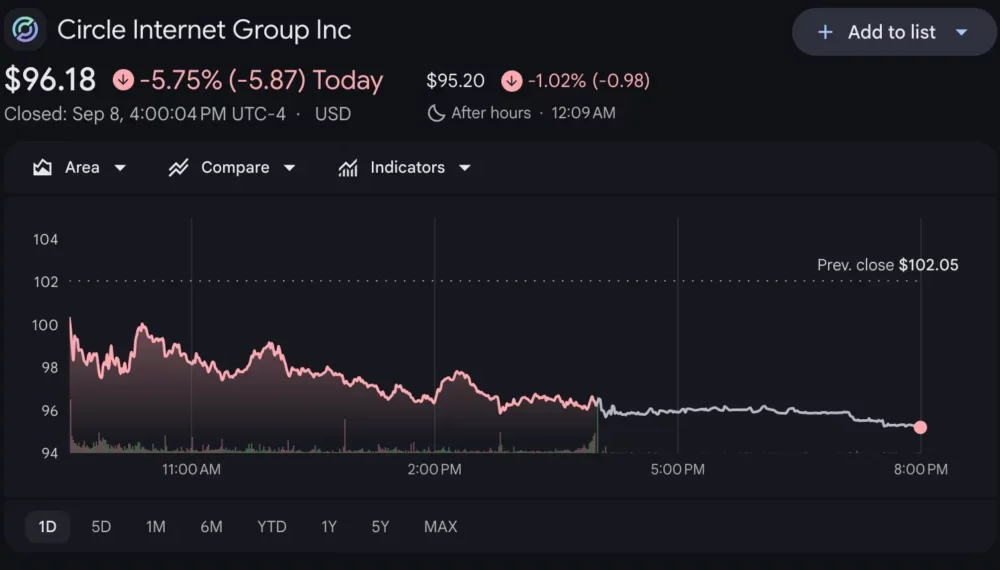Select the 1D time range tab

pyautogui.click(x=47, y=527)
